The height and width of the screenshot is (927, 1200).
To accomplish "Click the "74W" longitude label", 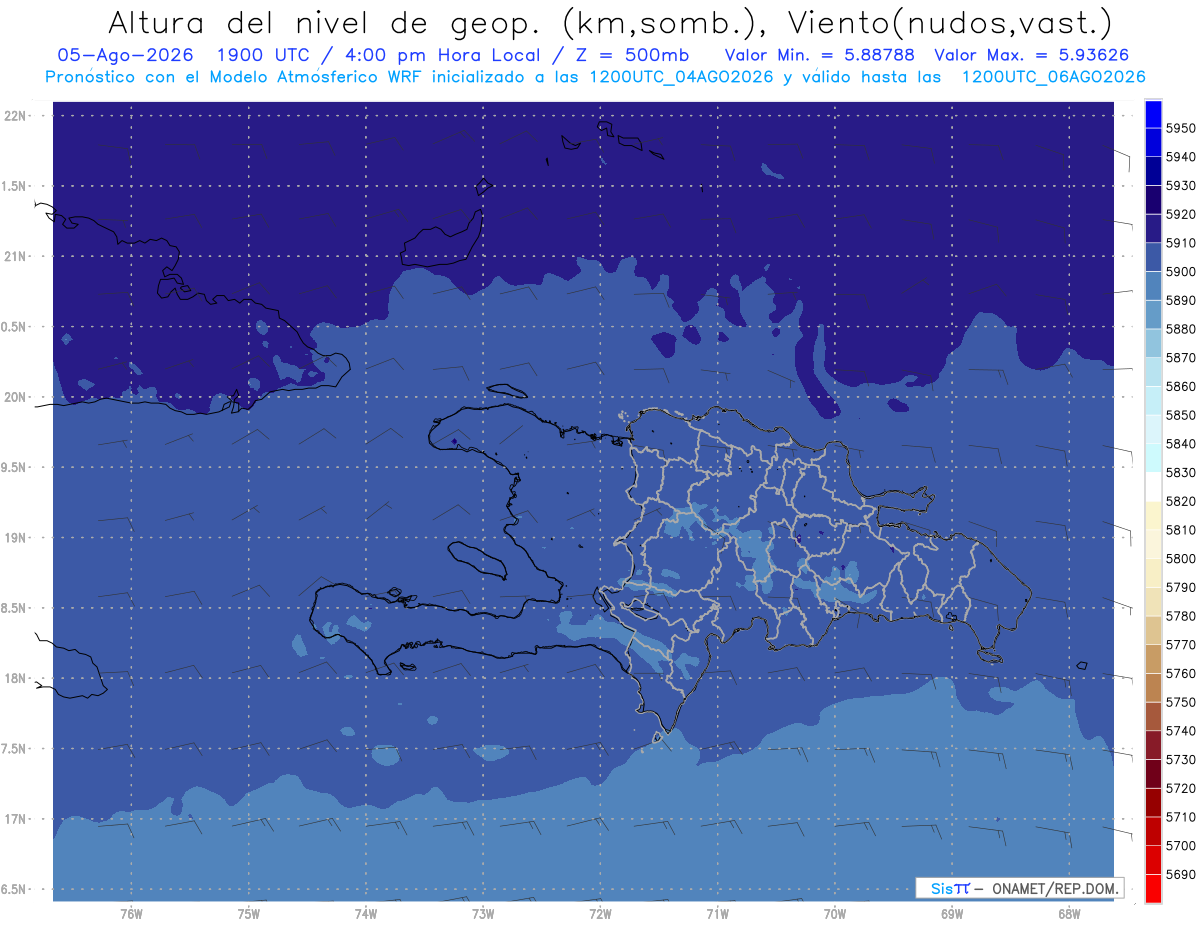I will pyautogui.click(x=366, y=914).
